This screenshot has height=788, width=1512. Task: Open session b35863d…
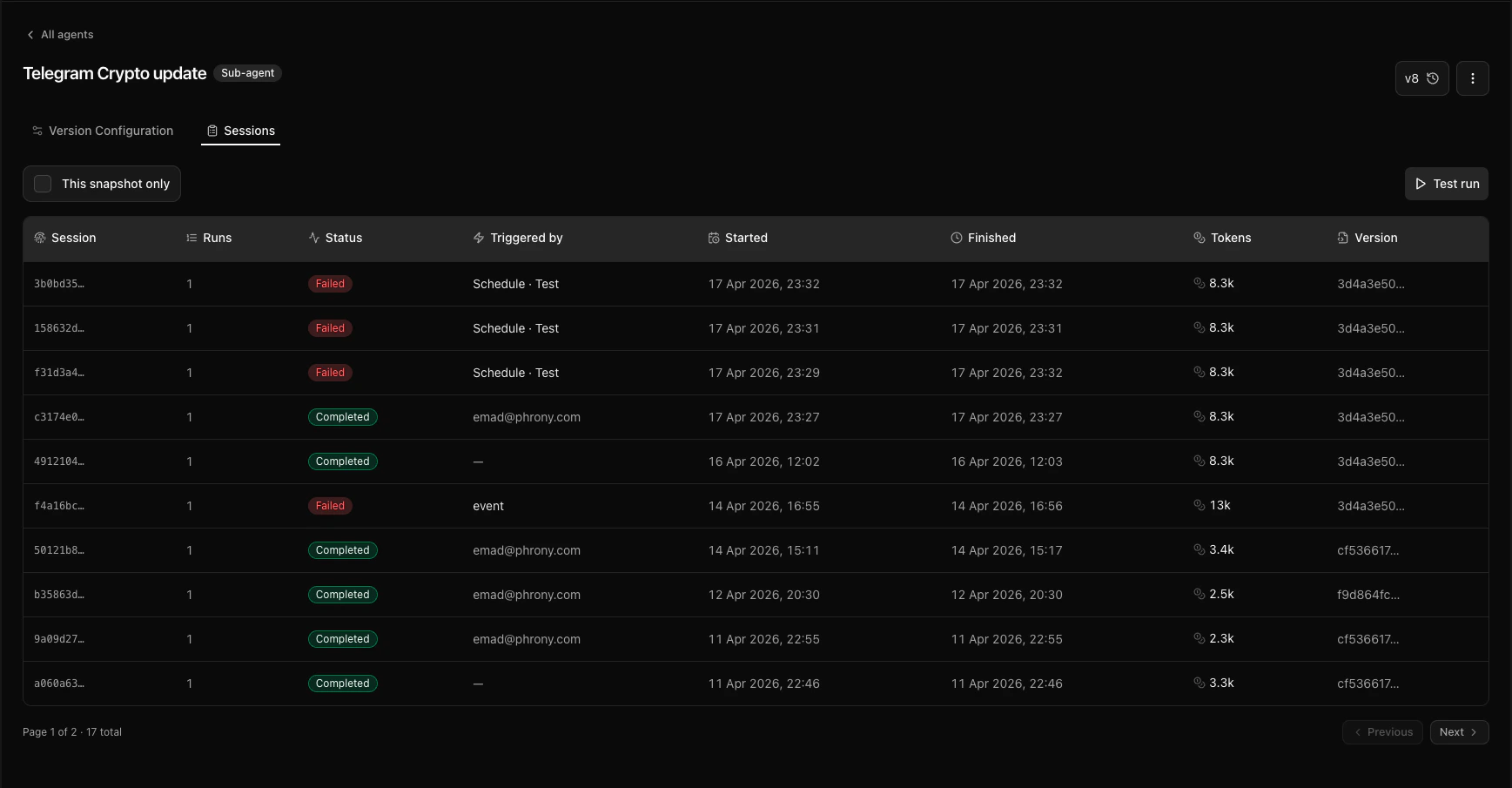click(59, 595)
